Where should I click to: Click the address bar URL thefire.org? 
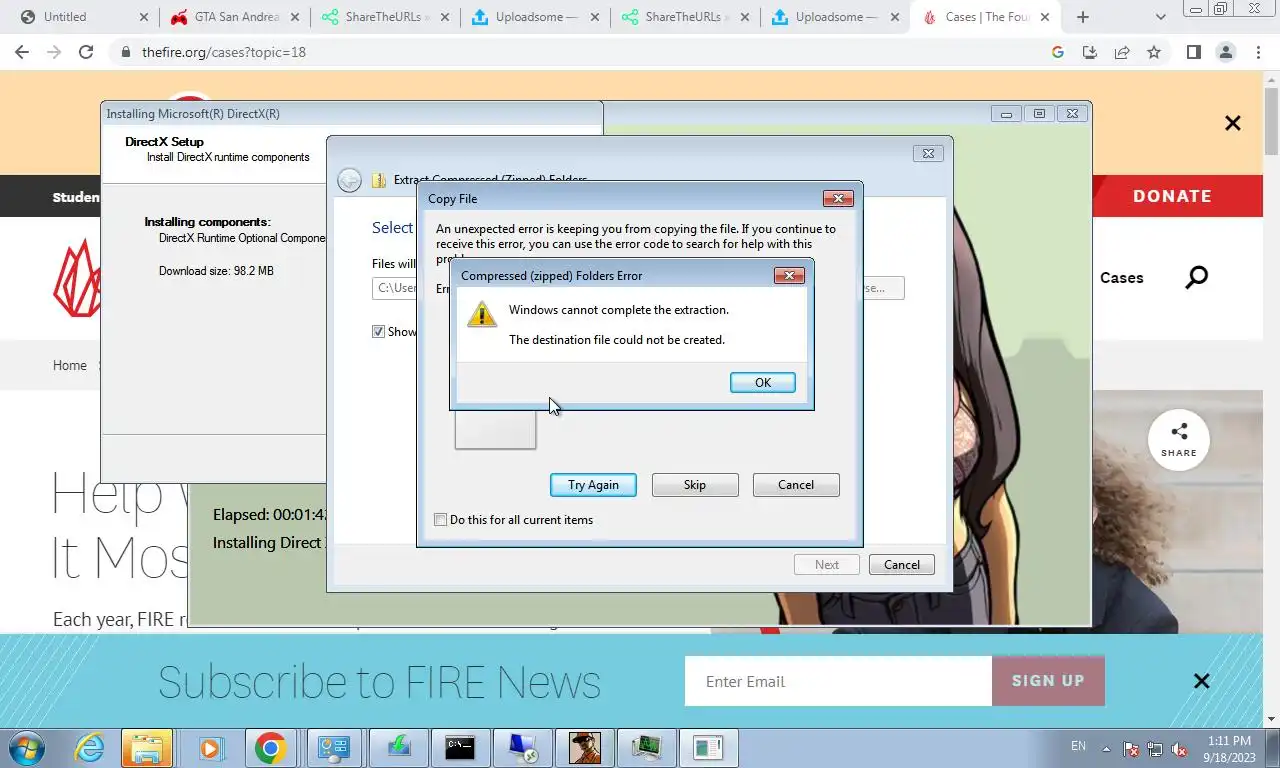tap(224, 52)
